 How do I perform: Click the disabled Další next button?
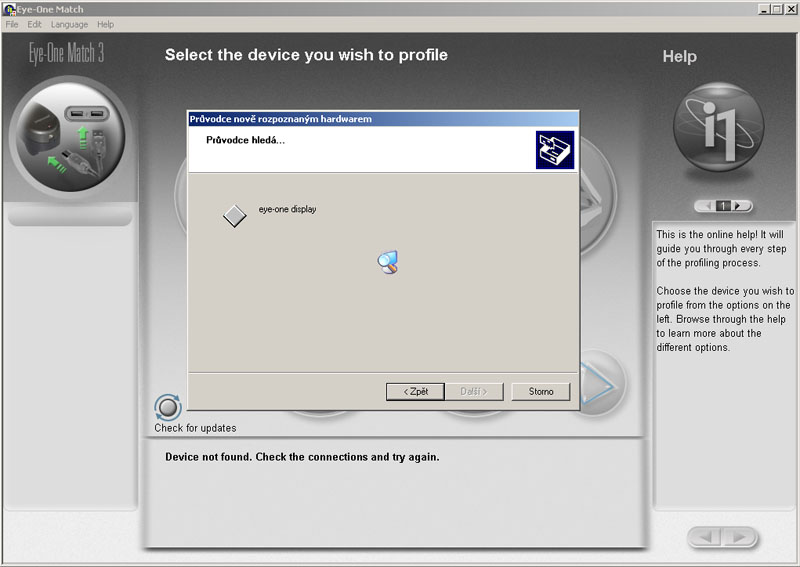pos(474,391)
